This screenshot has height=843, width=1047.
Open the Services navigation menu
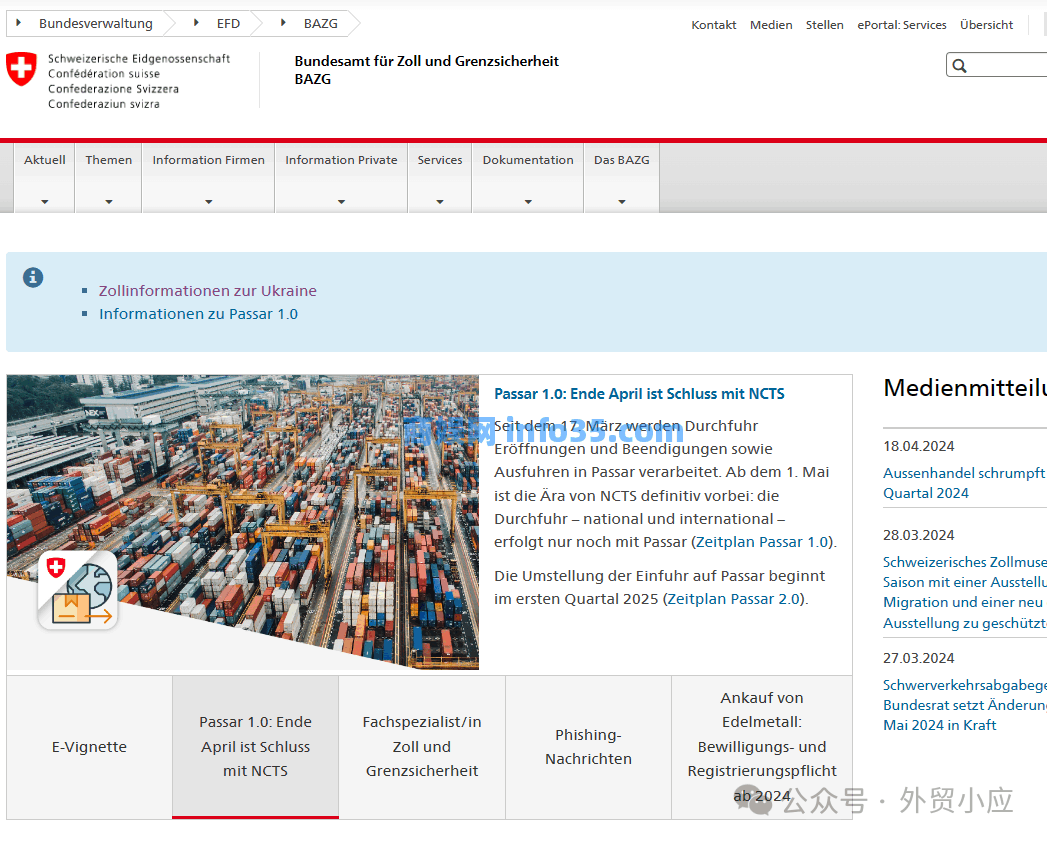(440, 177)
